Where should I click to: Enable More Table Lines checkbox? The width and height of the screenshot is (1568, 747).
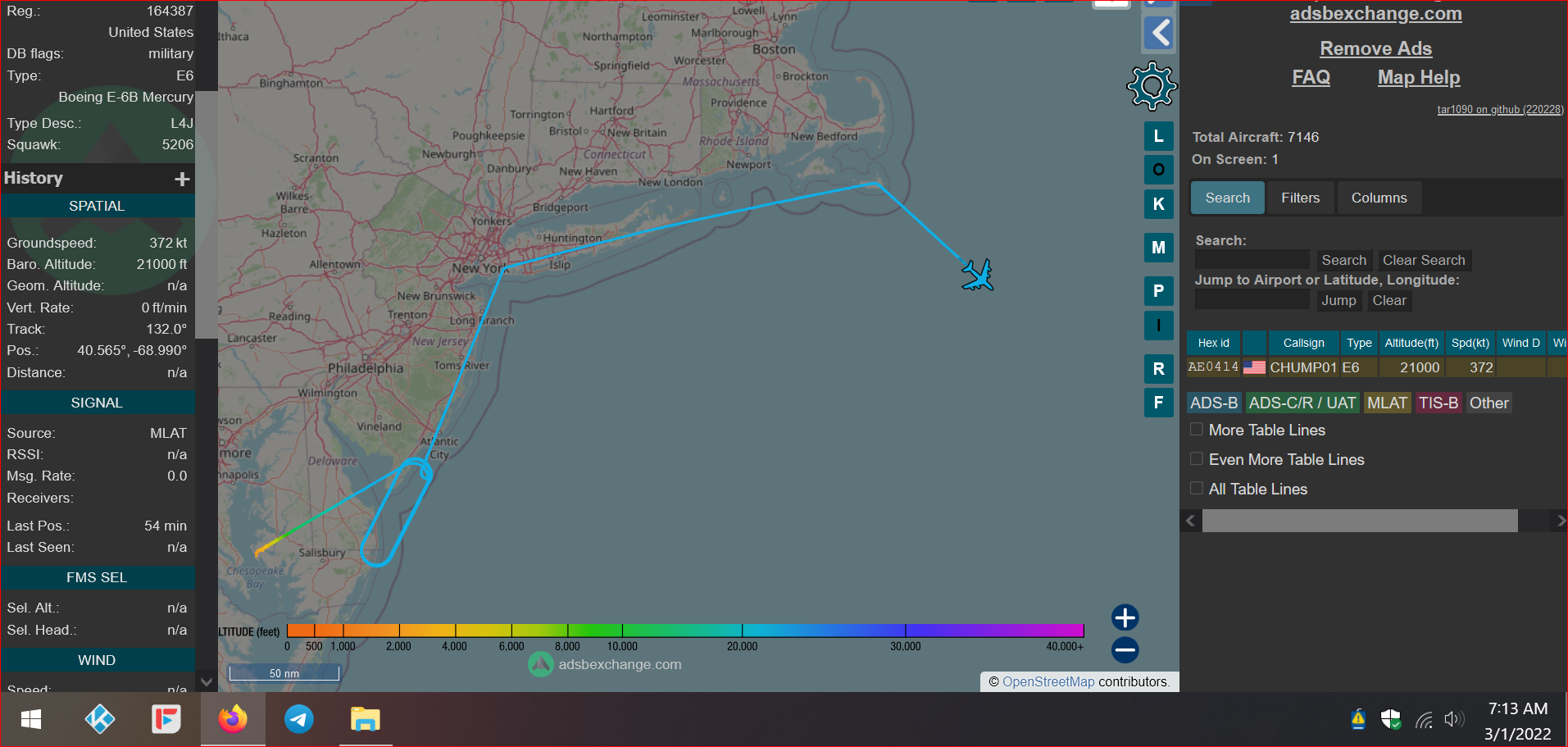tap(1197, 429)
